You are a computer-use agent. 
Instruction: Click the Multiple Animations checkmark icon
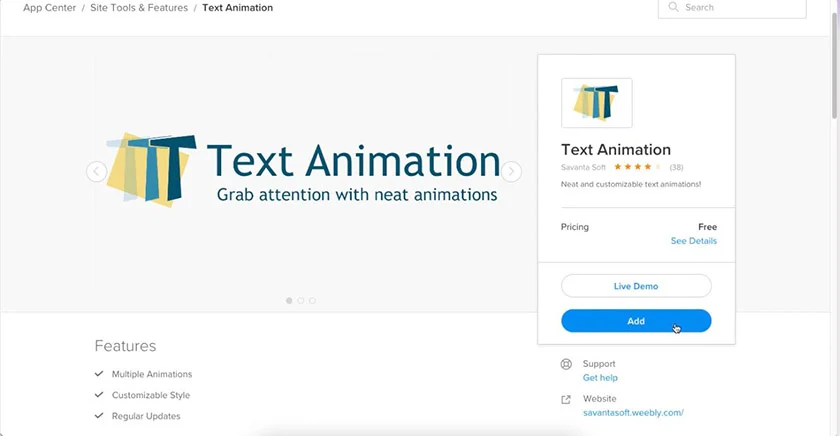tap(99, 373)
